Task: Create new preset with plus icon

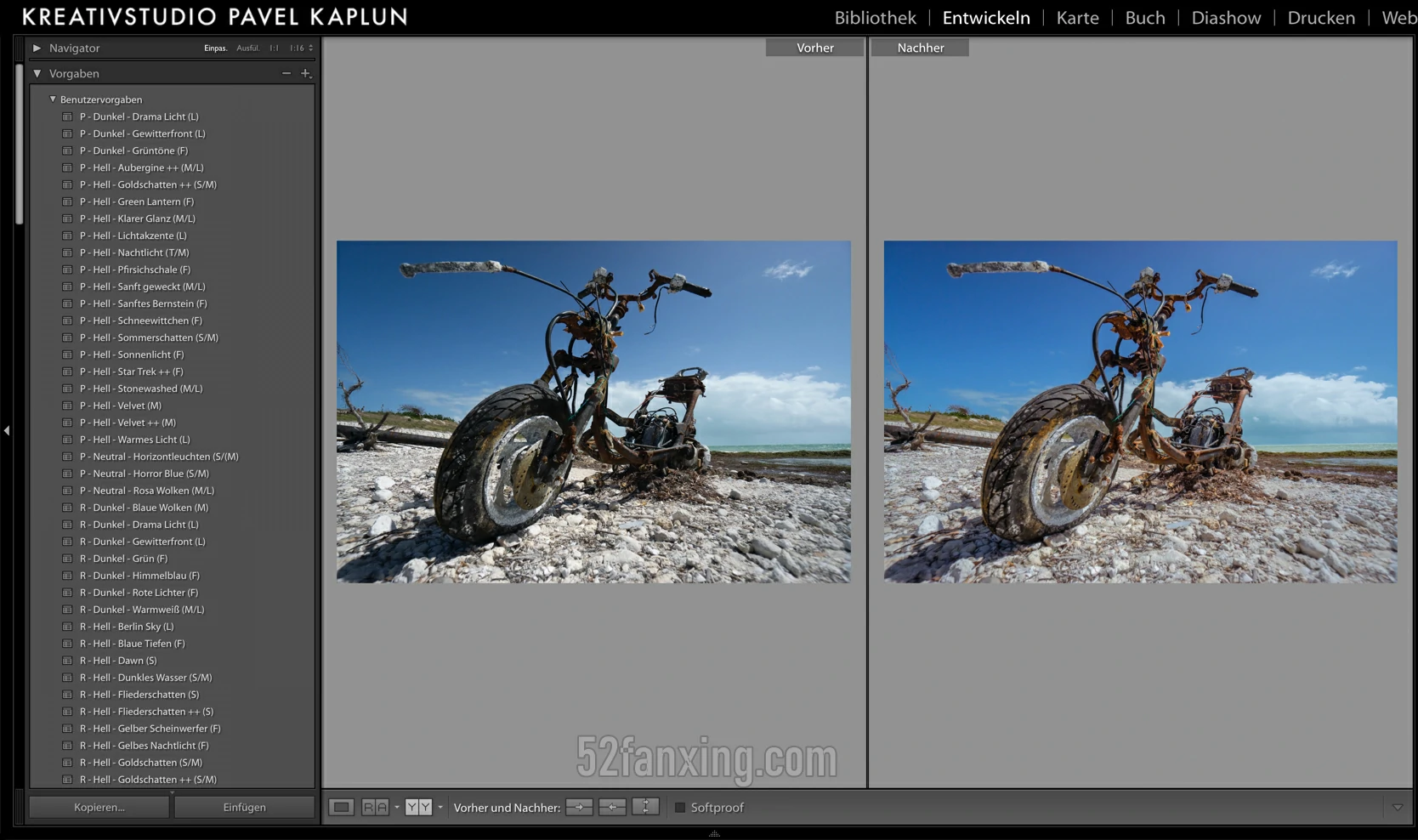Action: (306, 73)
